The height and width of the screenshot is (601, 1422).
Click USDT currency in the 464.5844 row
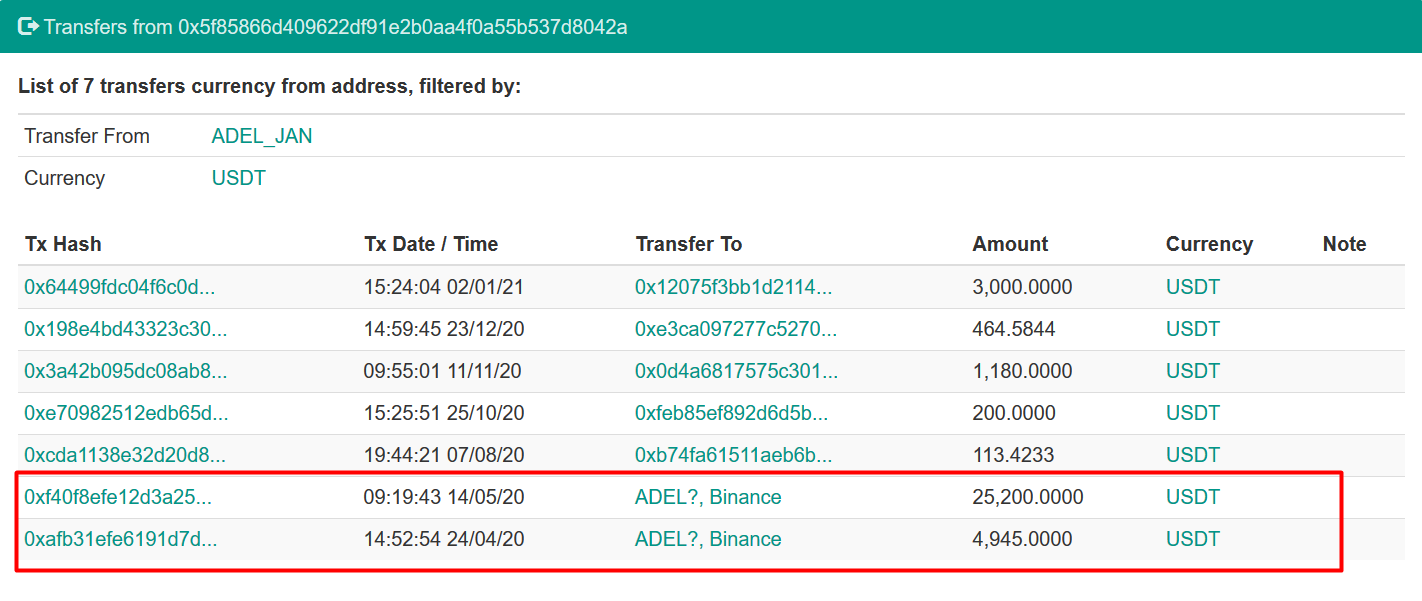[x=1193, y=329]
